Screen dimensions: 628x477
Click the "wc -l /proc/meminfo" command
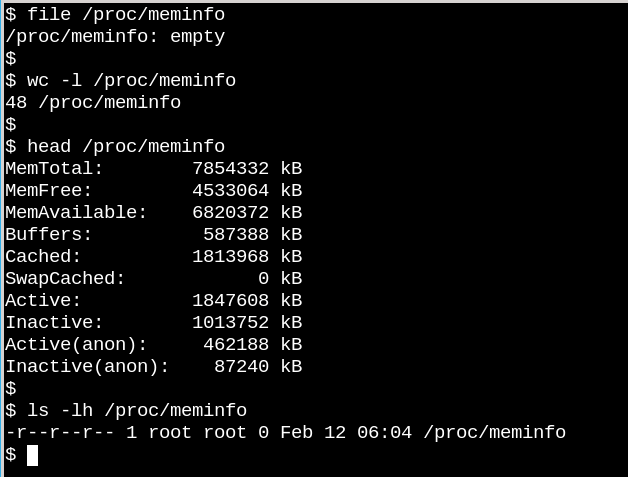[131, 81]
